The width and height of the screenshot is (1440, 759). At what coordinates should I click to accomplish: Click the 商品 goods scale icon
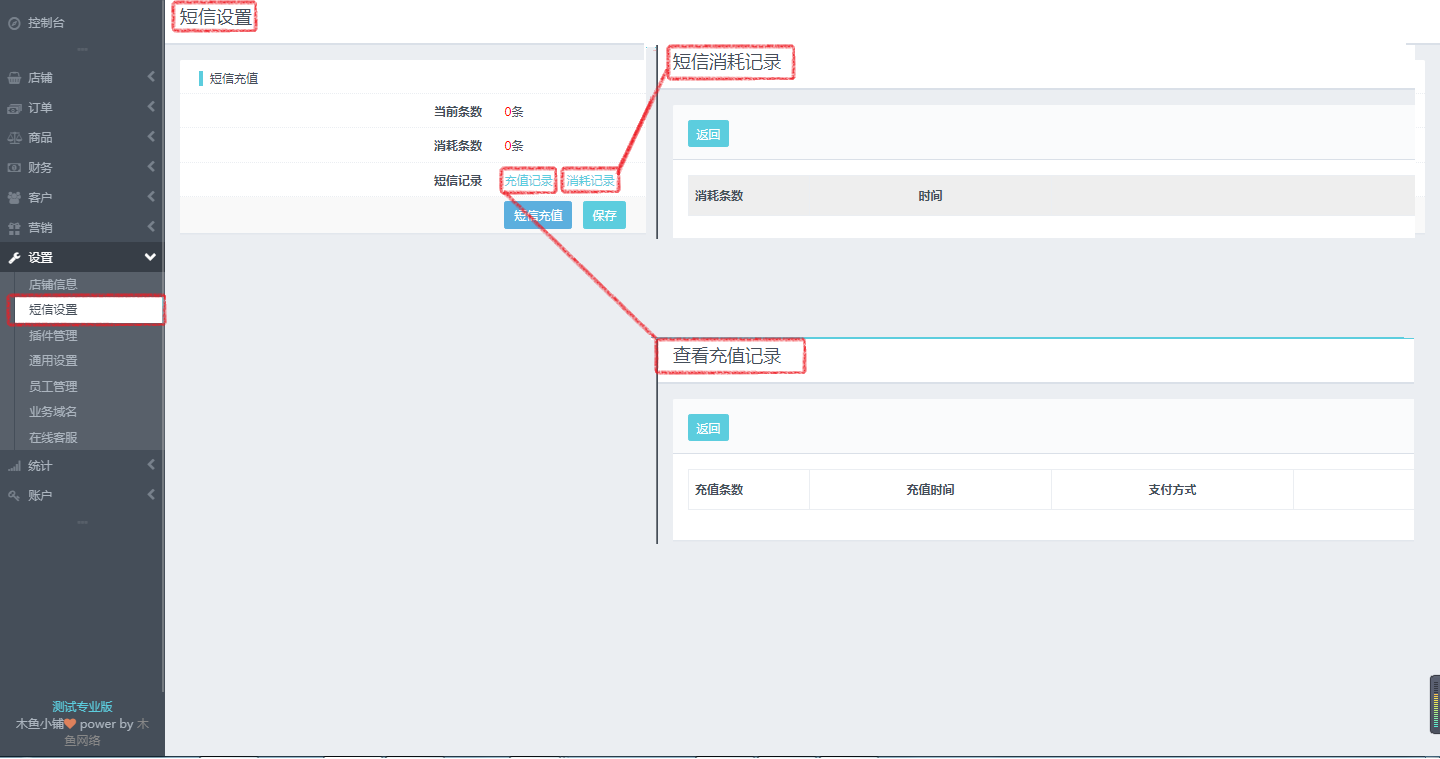click(14, 138)
